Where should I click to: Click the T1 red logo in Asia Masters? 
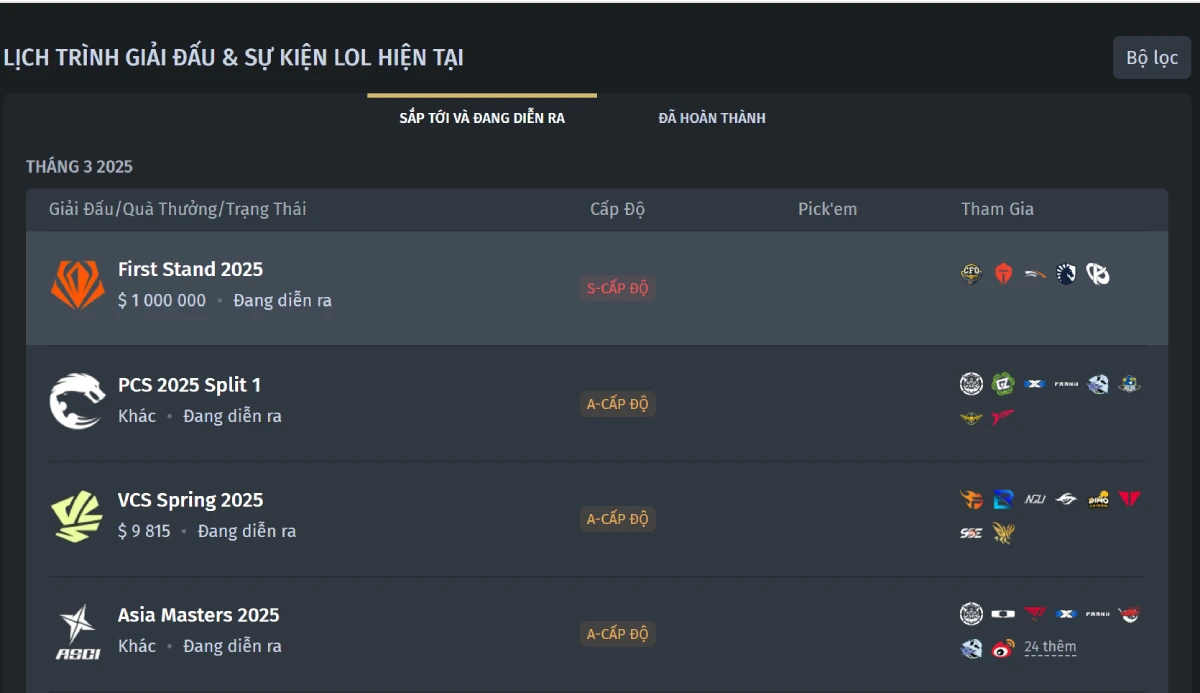click(1034, 614)
